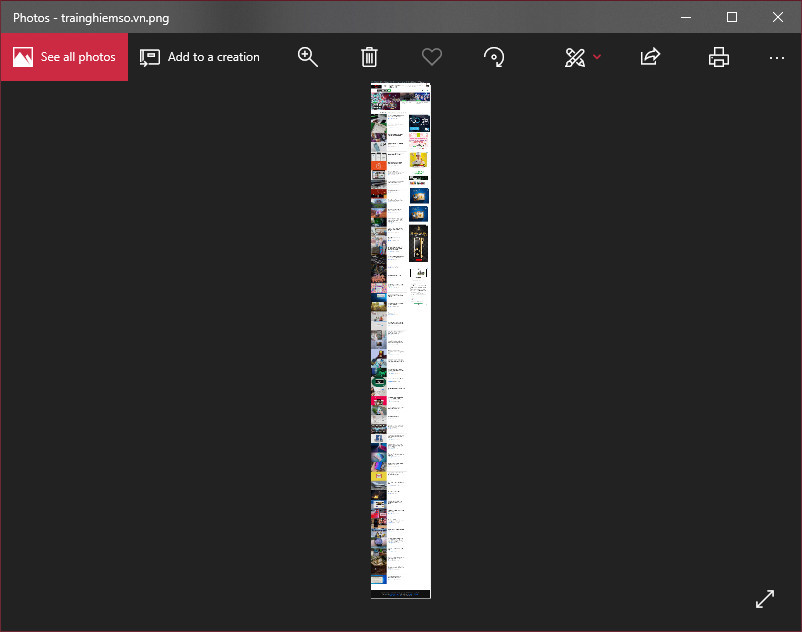Image resolution: width=802 pixels, height=632 pixels.
Task: Click the top header of the displayed screenshot
Action: click(400, 88)
